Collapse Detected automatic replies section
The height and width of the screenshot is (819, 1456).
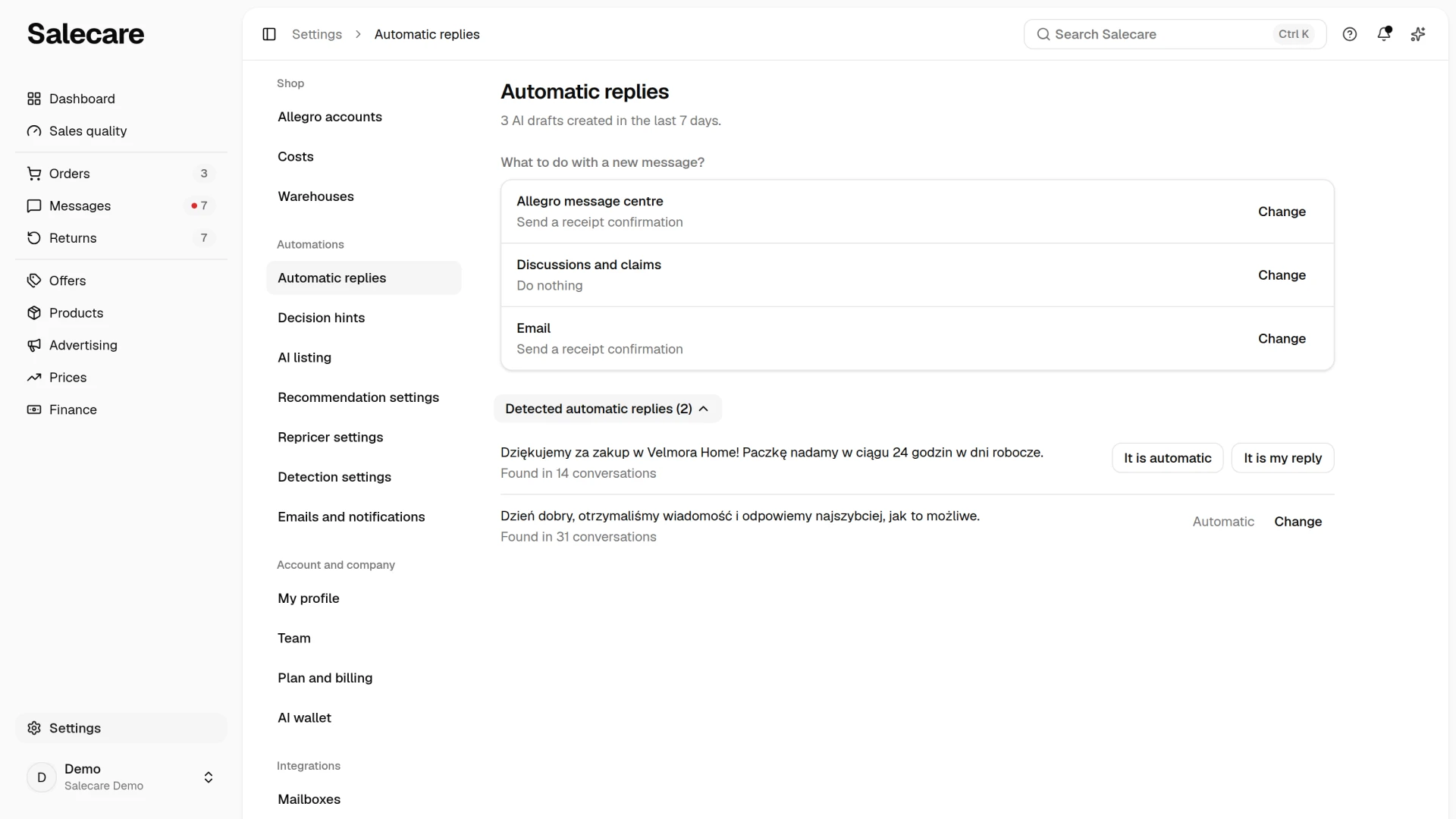coord(607,409)
